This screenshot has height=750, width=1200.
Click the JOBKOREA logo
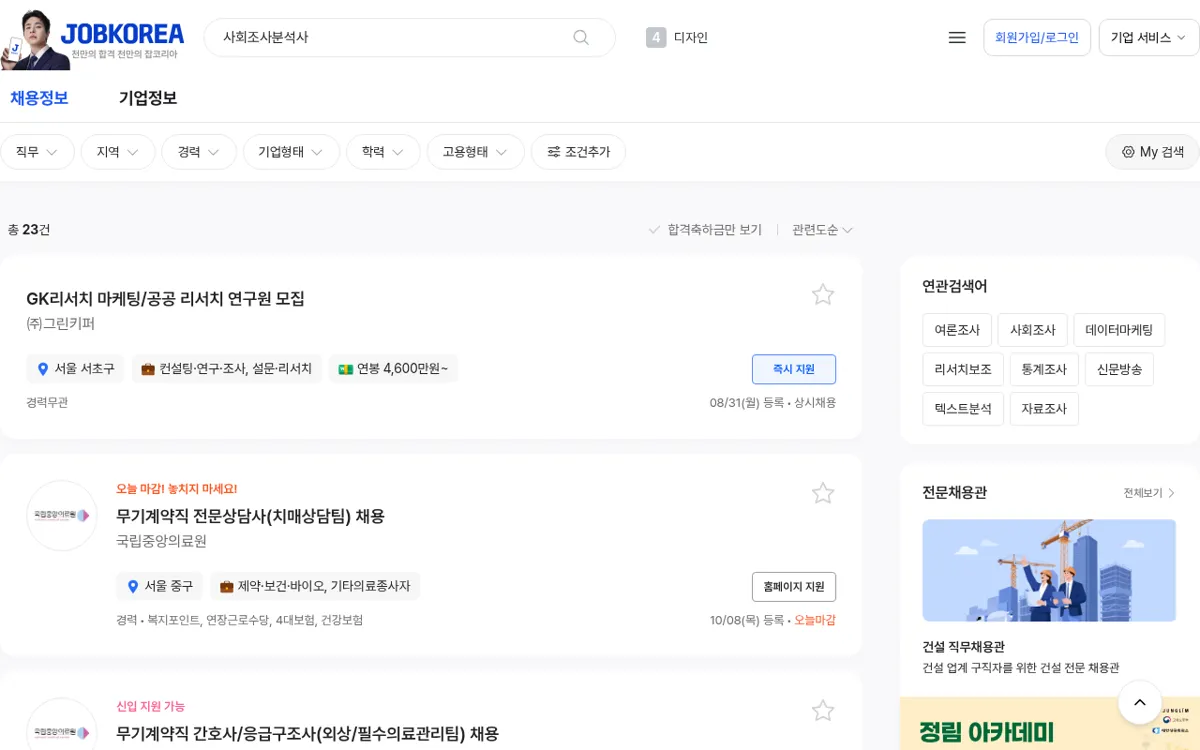pyautogui.click(x=122, y=35)
